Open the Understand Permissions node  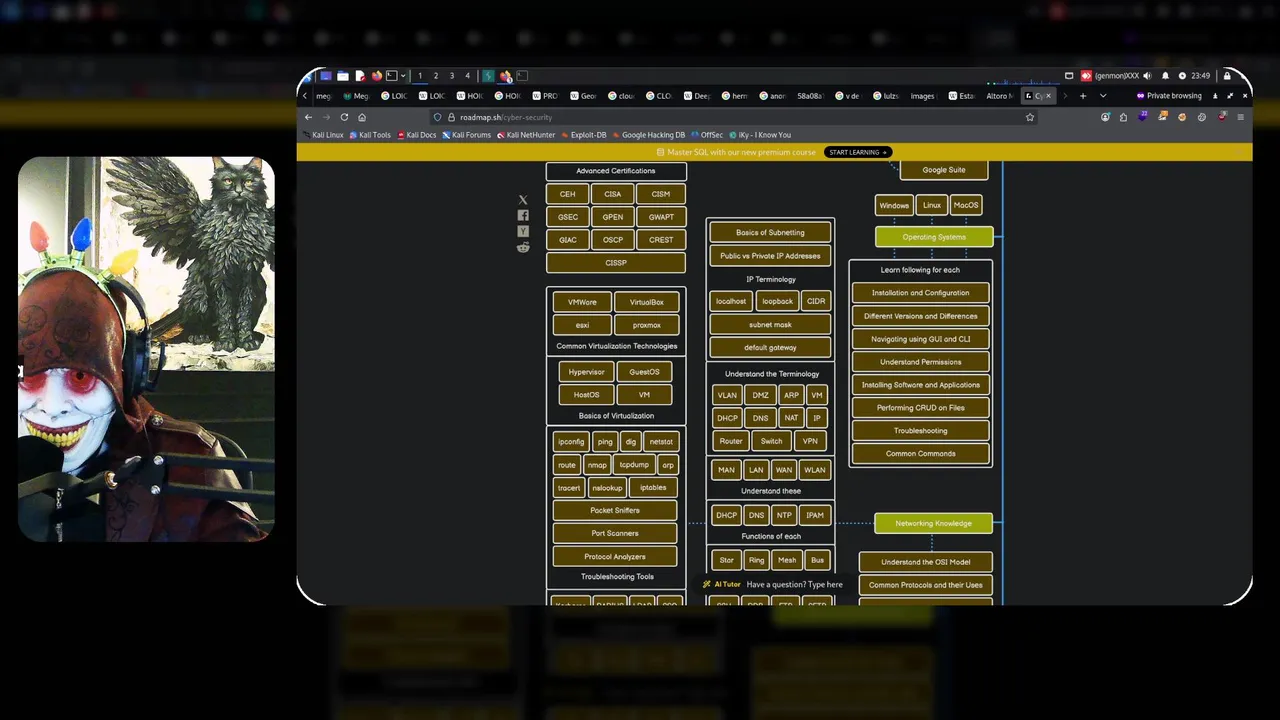click(x=921, y=362)
